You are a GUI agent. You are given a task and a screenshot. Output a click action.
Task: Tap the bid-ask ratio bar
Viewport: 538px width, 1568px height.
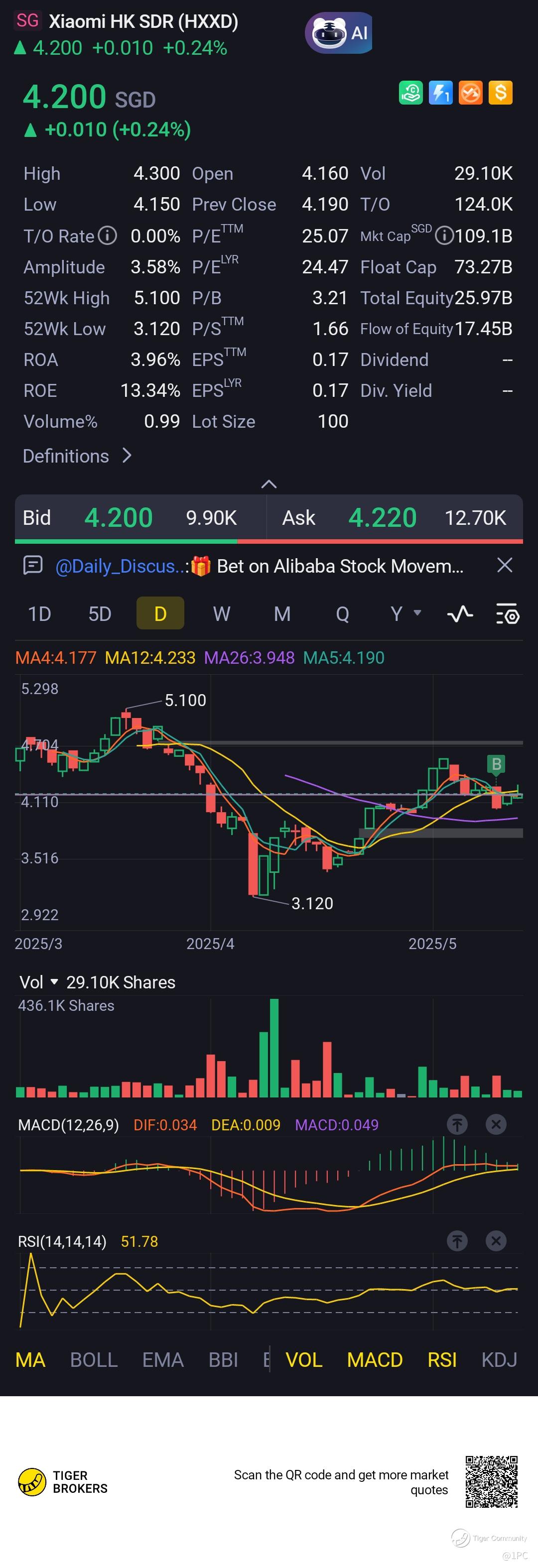pos(269,541)
